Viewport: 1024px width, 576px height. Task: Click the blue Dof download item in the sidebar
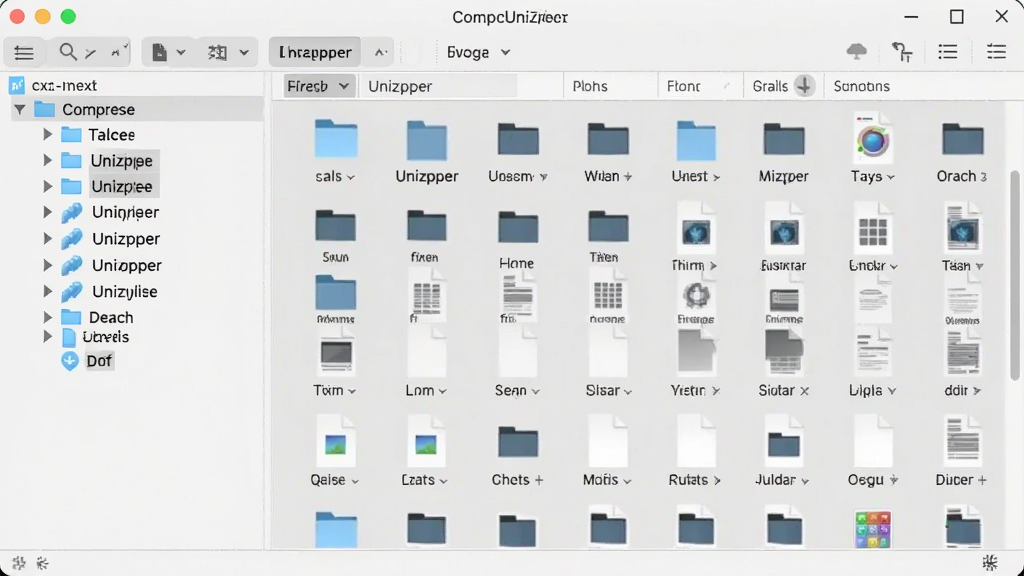tap(88, 360)
